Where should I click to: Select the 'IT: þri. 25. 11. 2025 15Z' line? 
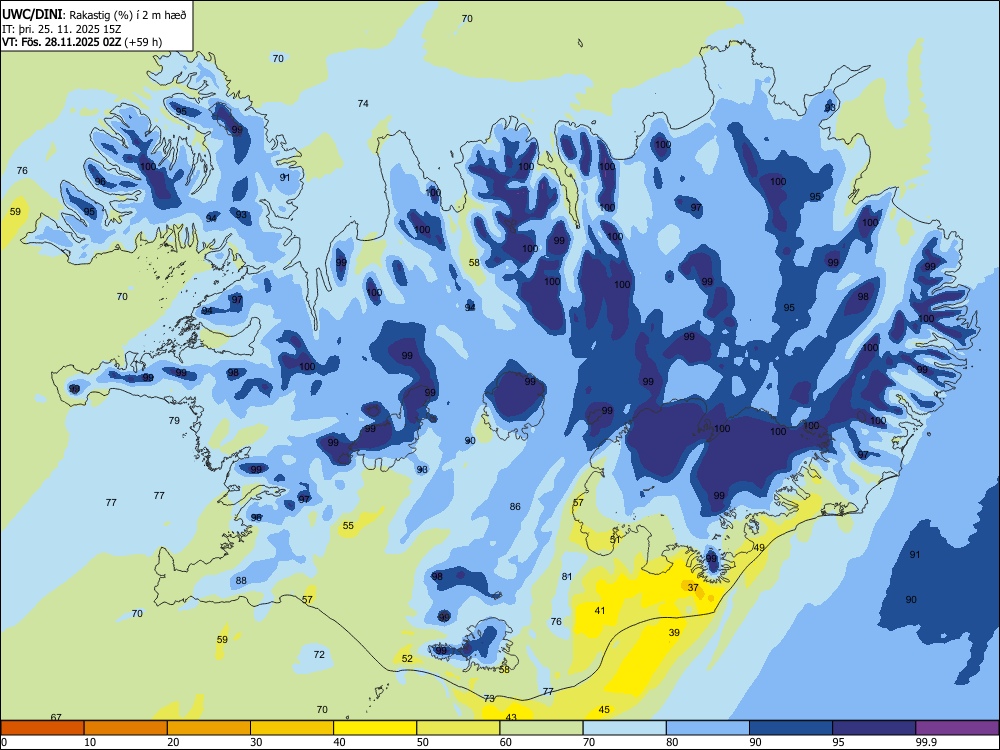tap(61, 29)
